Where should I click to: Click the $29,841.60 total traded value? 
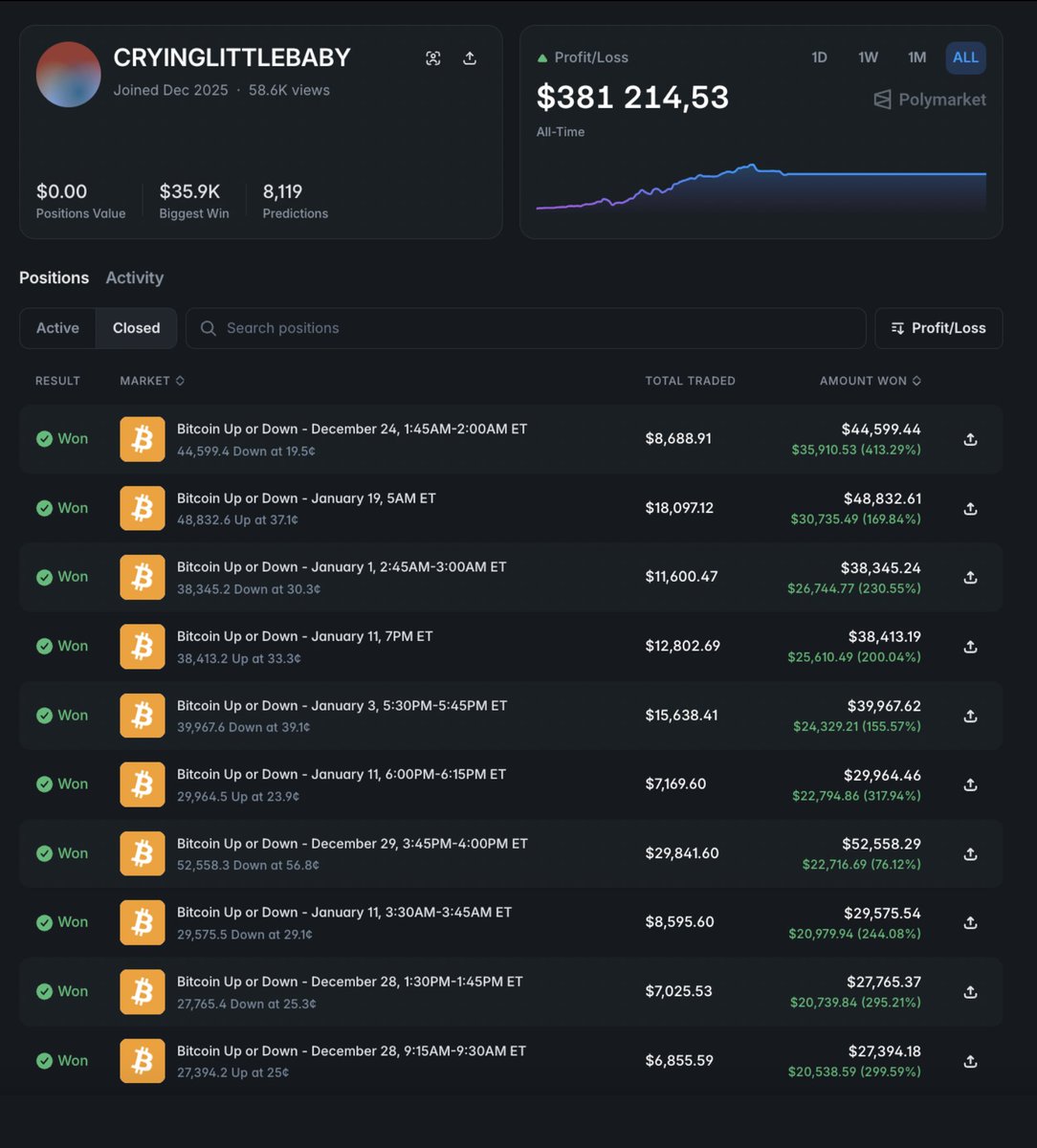point(682,853)
